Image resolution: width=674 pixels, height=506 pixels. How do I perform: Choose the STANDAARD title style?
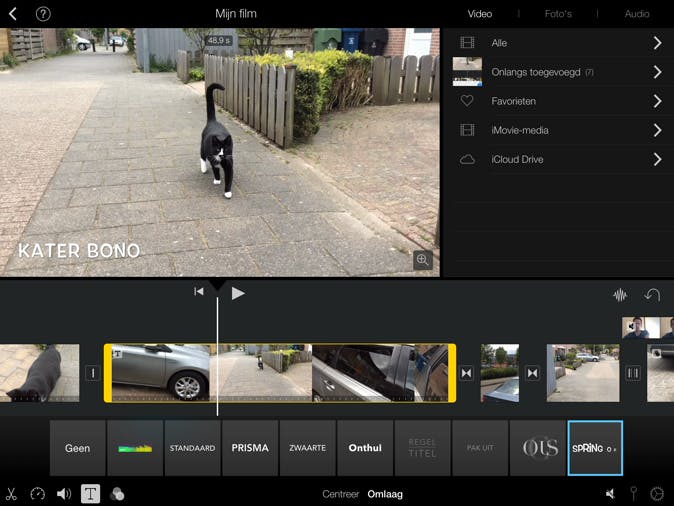pos(193,448)
